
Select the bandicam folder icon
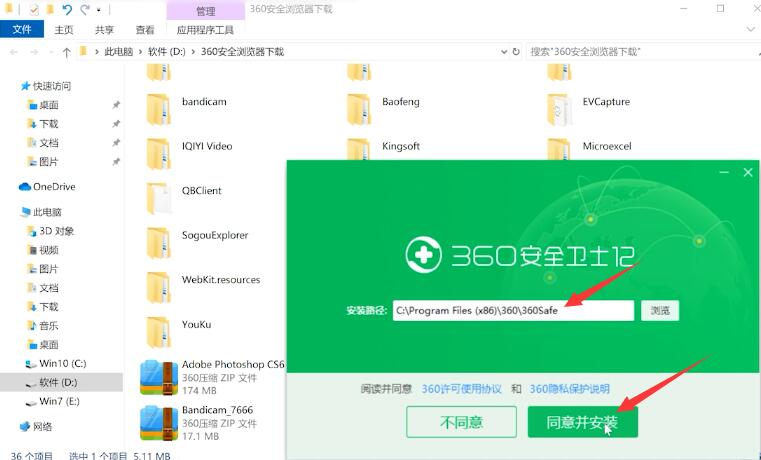(x=159, y=110)
